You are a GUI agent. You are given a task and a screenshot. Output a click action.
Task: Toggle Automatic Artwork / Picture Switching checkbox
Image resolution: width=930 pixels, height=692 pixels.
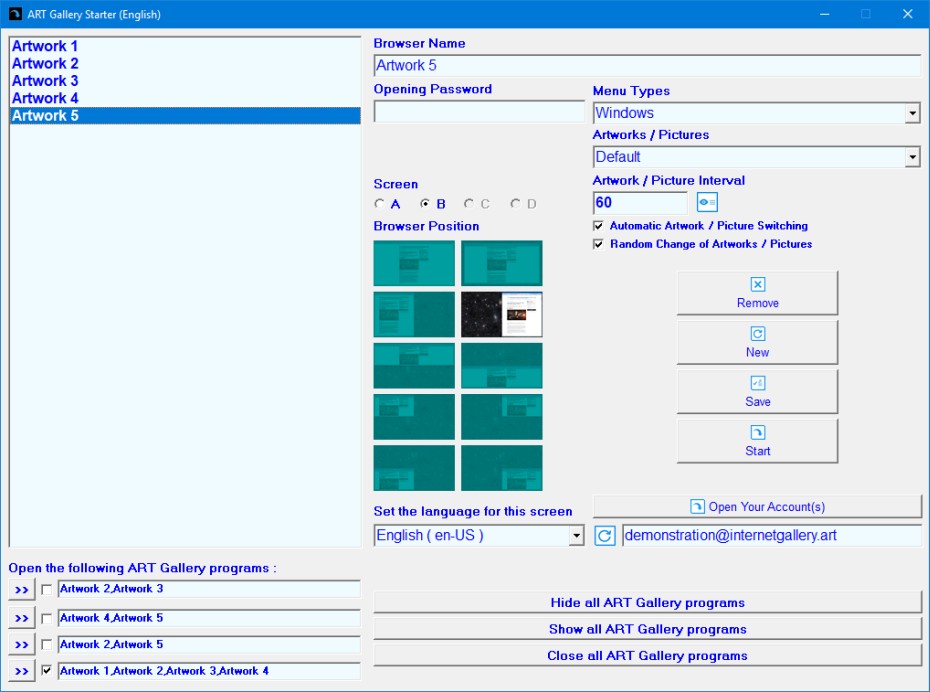(598, 226)
